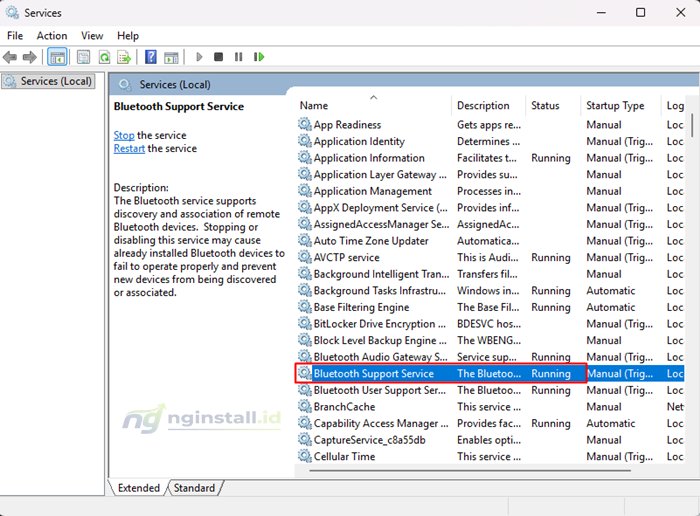Viewport: 700px width, 516px height.
Task: Select the Block Level Backup Engine row
Action: (x=490, y=340)
